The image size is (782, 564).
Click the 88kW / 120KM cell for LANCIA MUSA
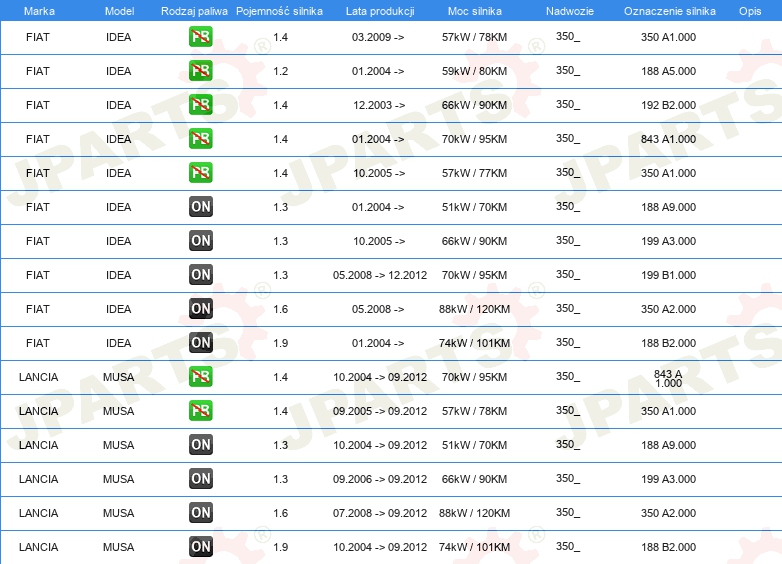pyautogui.click(x=474, y=513)
